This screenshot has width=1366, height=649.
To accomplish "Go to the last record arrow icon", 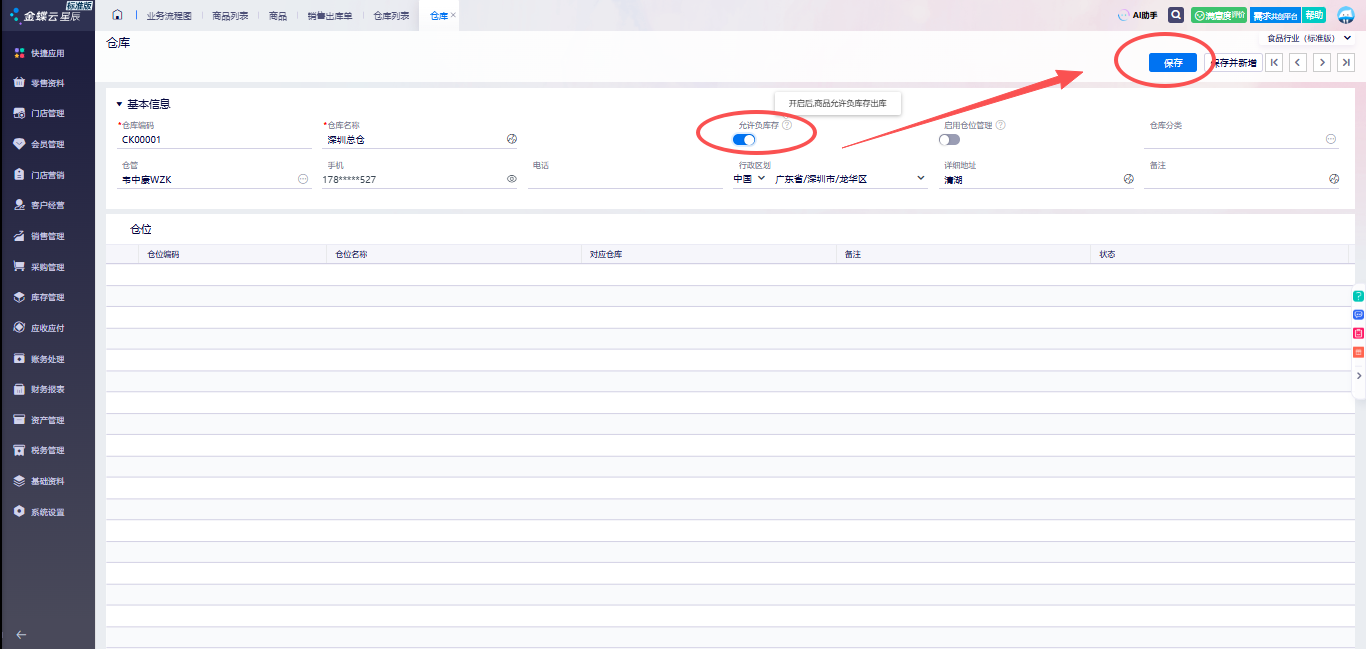I will [1347, 62].
